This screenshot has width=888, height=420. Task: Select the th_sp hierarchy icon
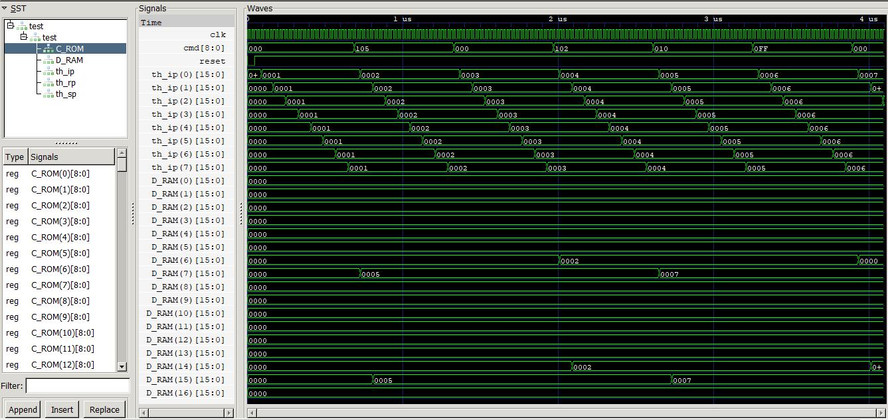47,94
